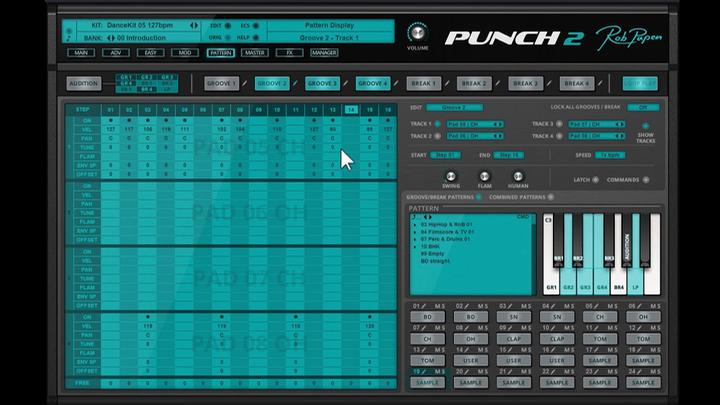Toggle the Latch switch
The width and height of the screenshot is (720, 405).
(596, 180)
